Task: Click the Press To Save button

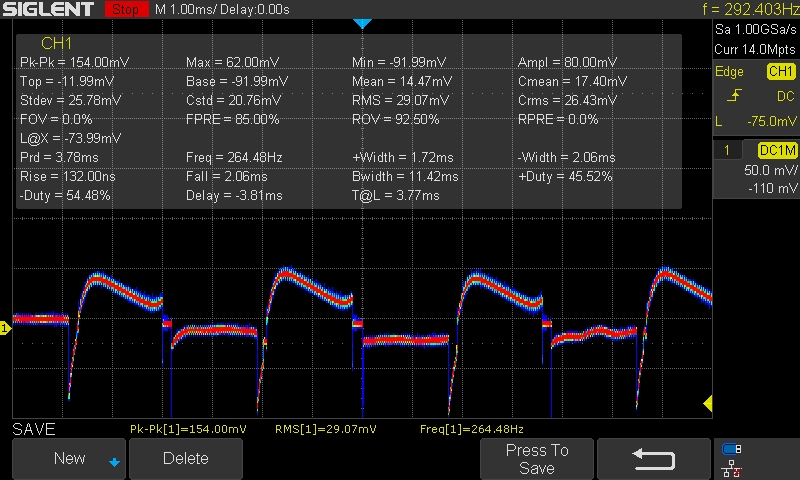Action: coord(537,459)
